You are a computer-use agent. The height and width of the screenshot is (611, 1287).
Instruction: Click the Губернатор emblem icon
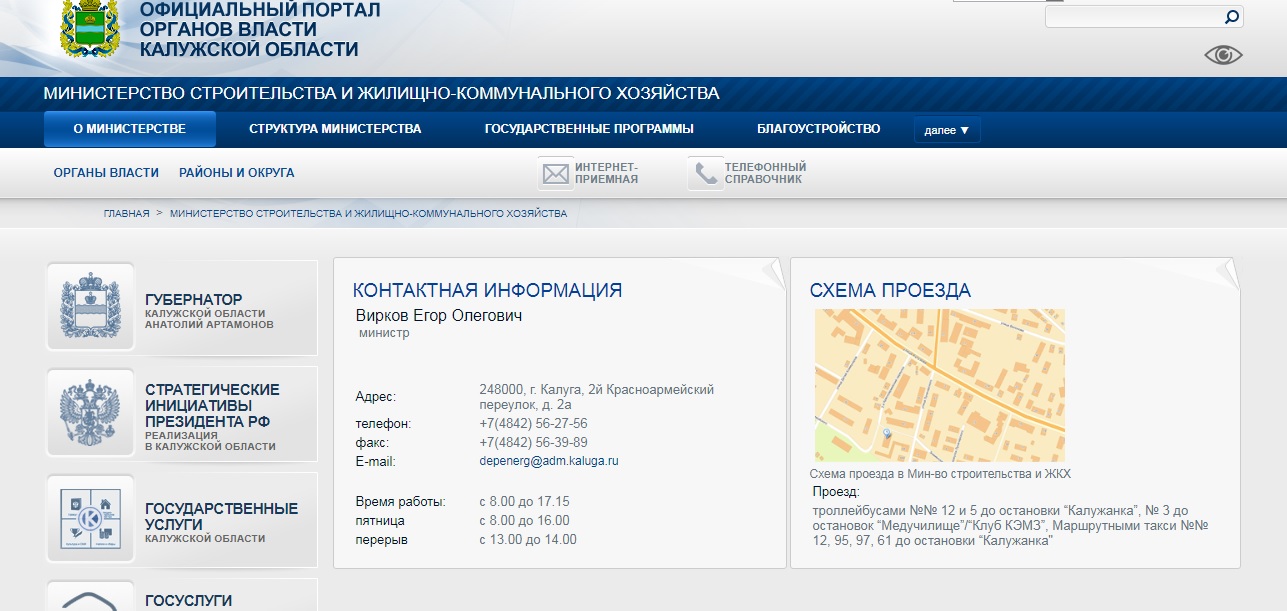[90, 307]
